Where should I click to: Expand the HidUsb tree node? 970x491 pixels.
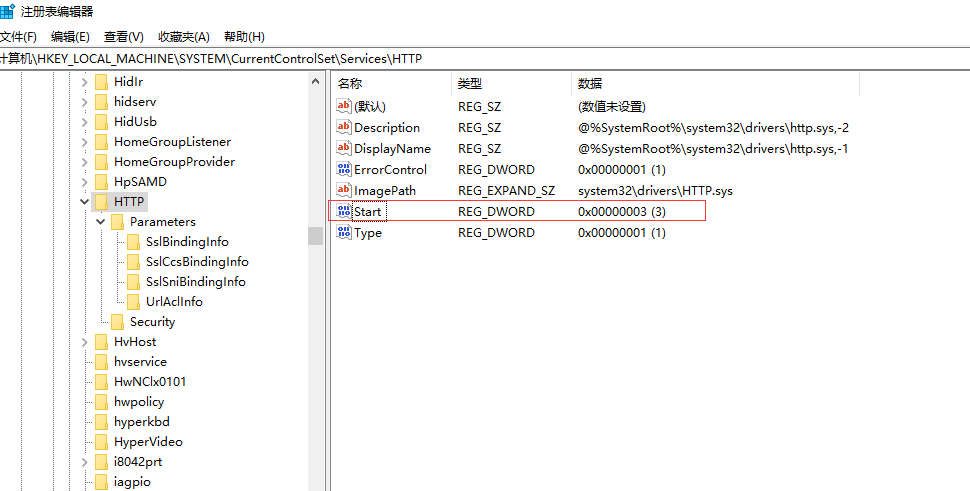85,122
